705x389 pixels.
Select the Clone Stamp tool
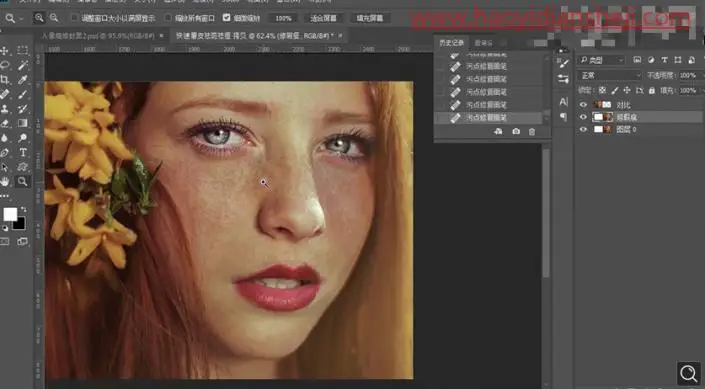[x=5, y=109]
